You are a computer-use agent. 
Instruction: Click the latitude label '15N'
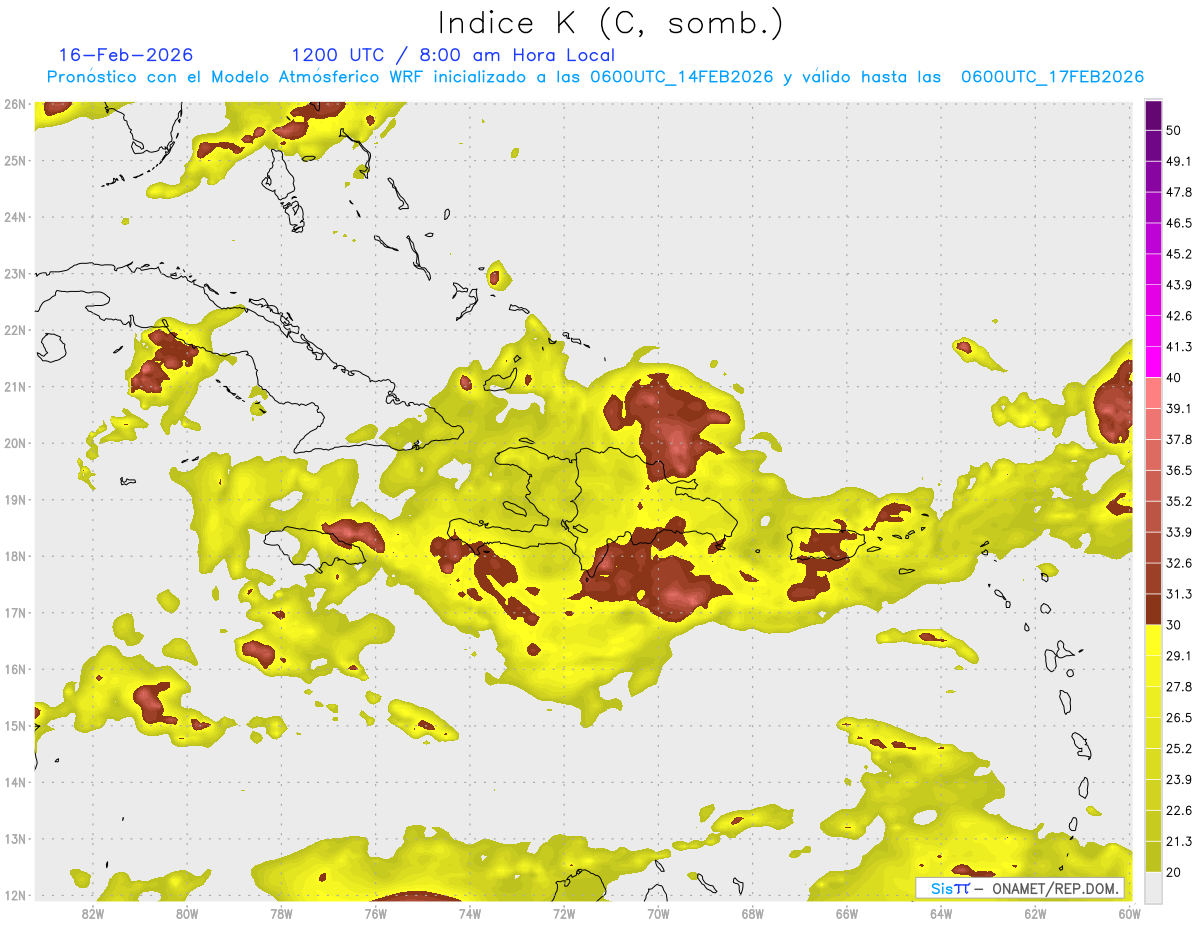(15, 726)
